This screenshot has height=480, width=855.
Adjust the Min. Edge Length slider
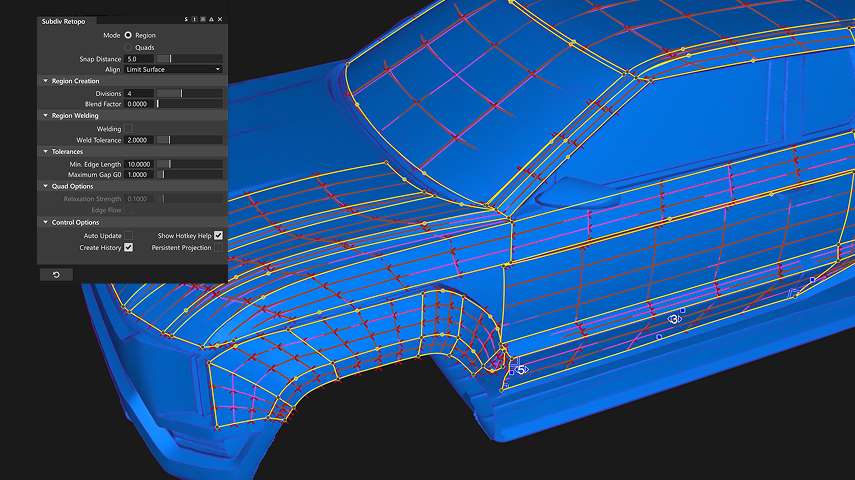(189, 164)
